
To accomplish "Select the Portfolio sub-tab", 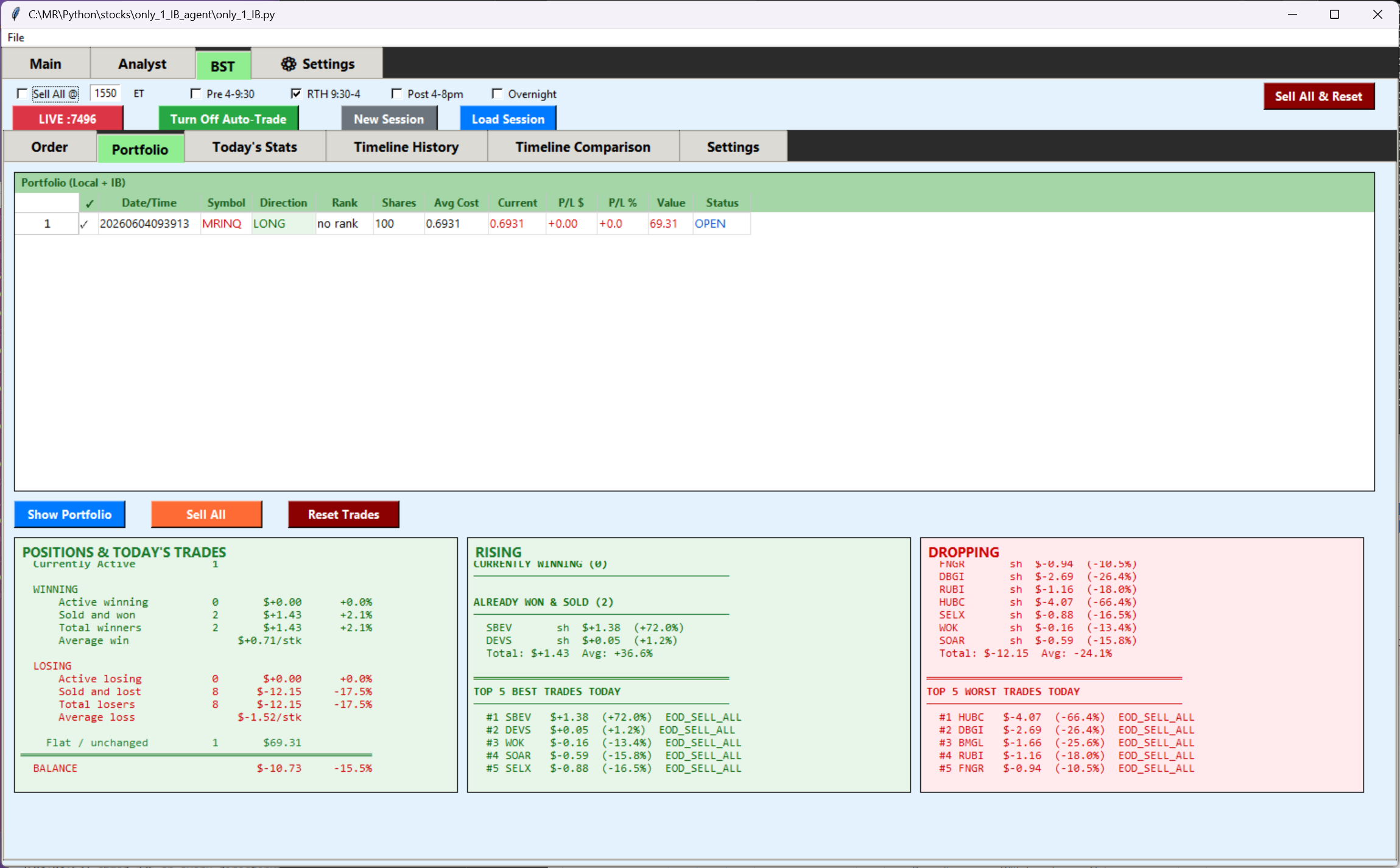I will pos(140,149).
